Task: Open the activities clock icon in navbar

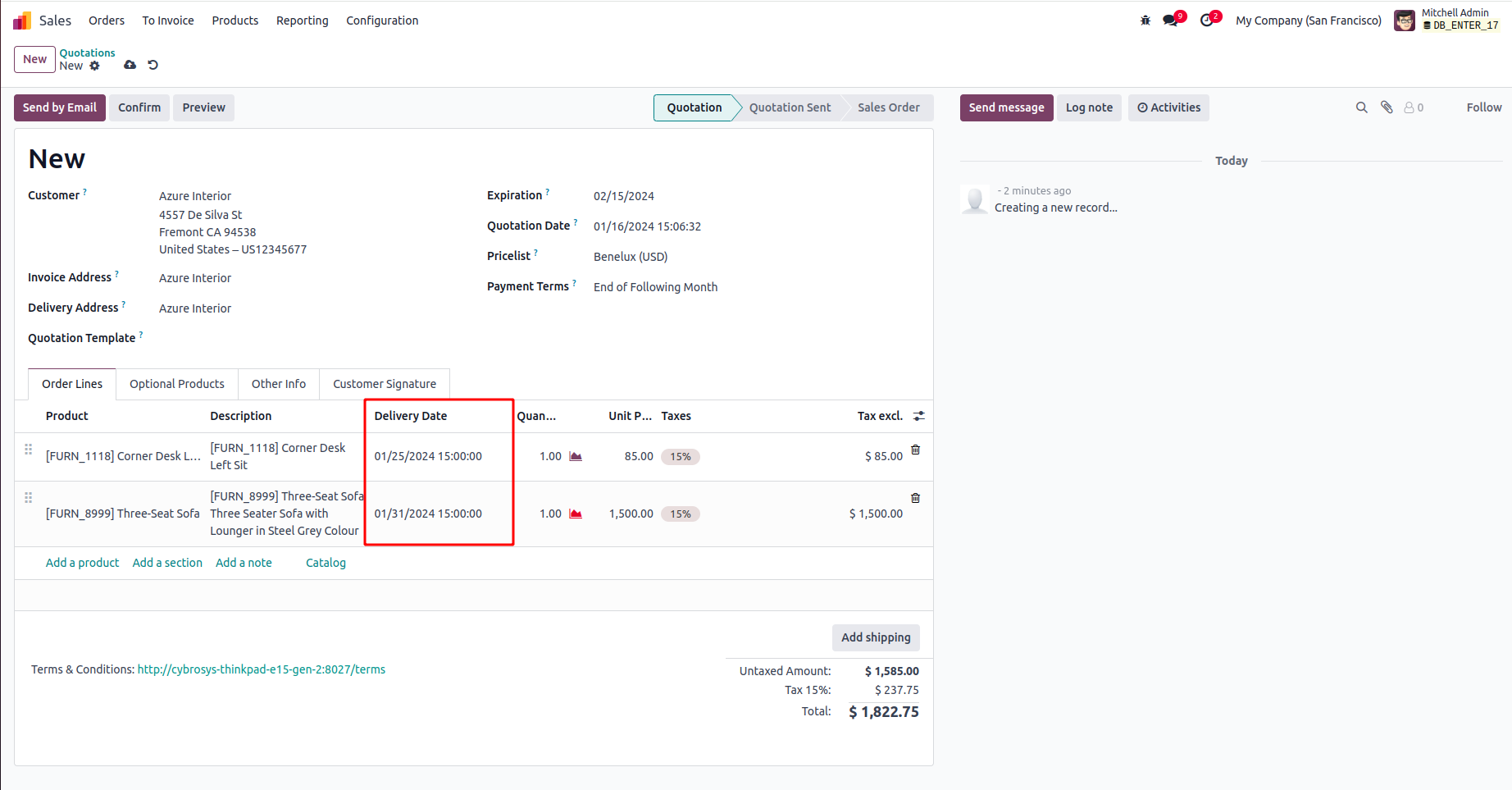Action: click(x=1206, y=21)
